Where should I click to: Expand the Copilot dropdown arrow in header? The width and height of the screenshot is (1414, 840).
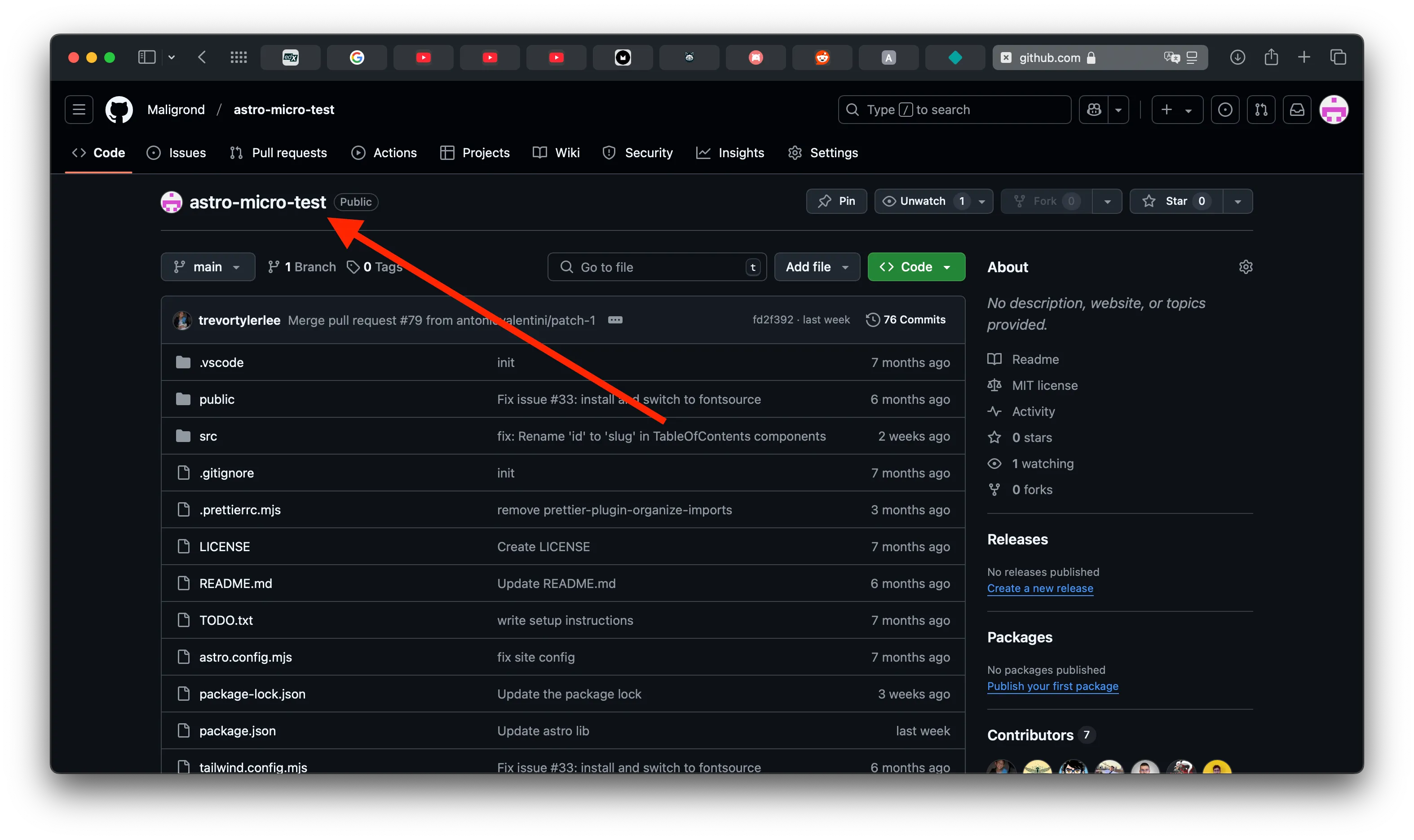[x=1118, y=109]
